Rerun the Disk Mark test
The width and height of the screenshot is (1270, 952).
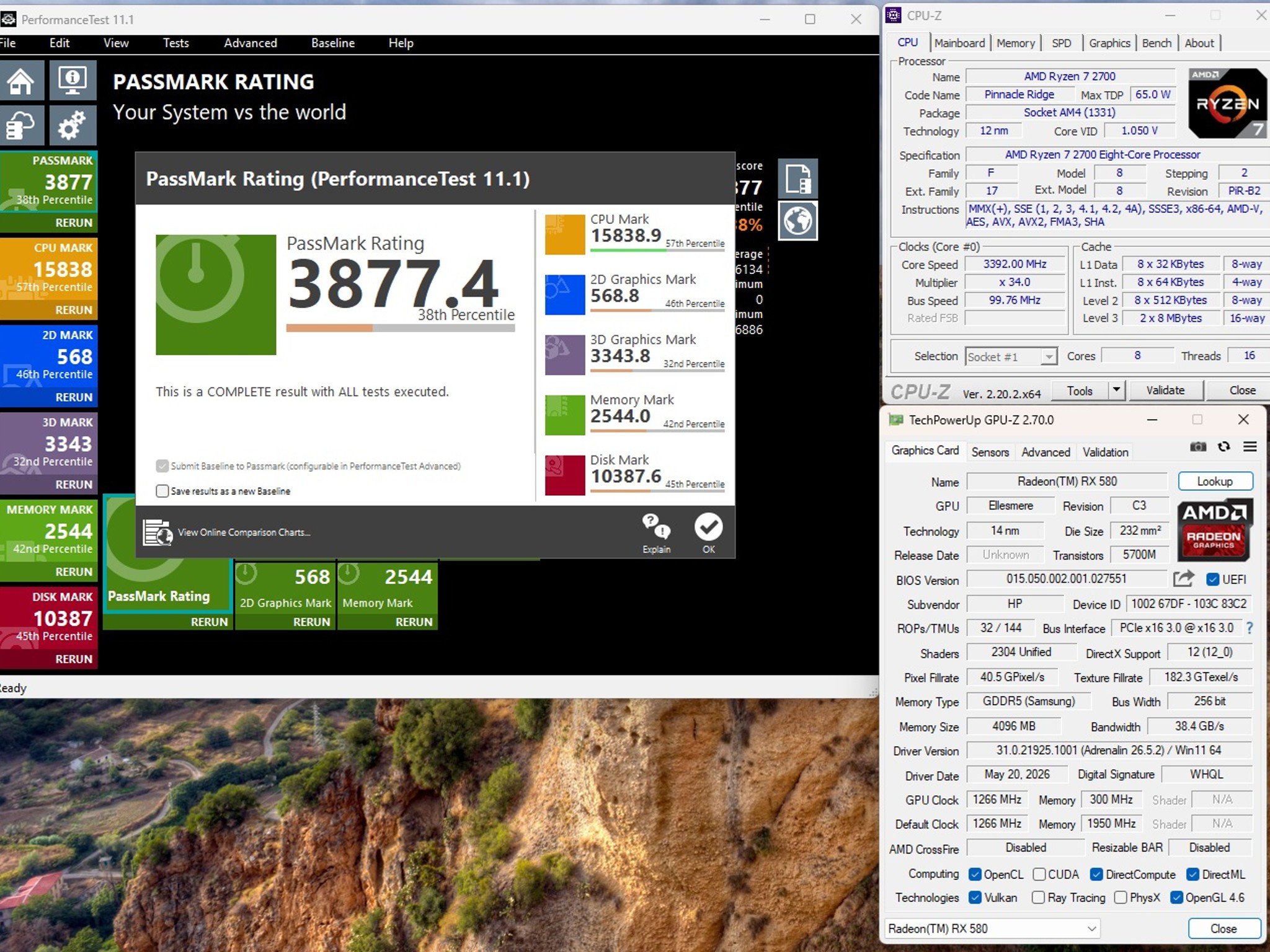coord(74,659)
